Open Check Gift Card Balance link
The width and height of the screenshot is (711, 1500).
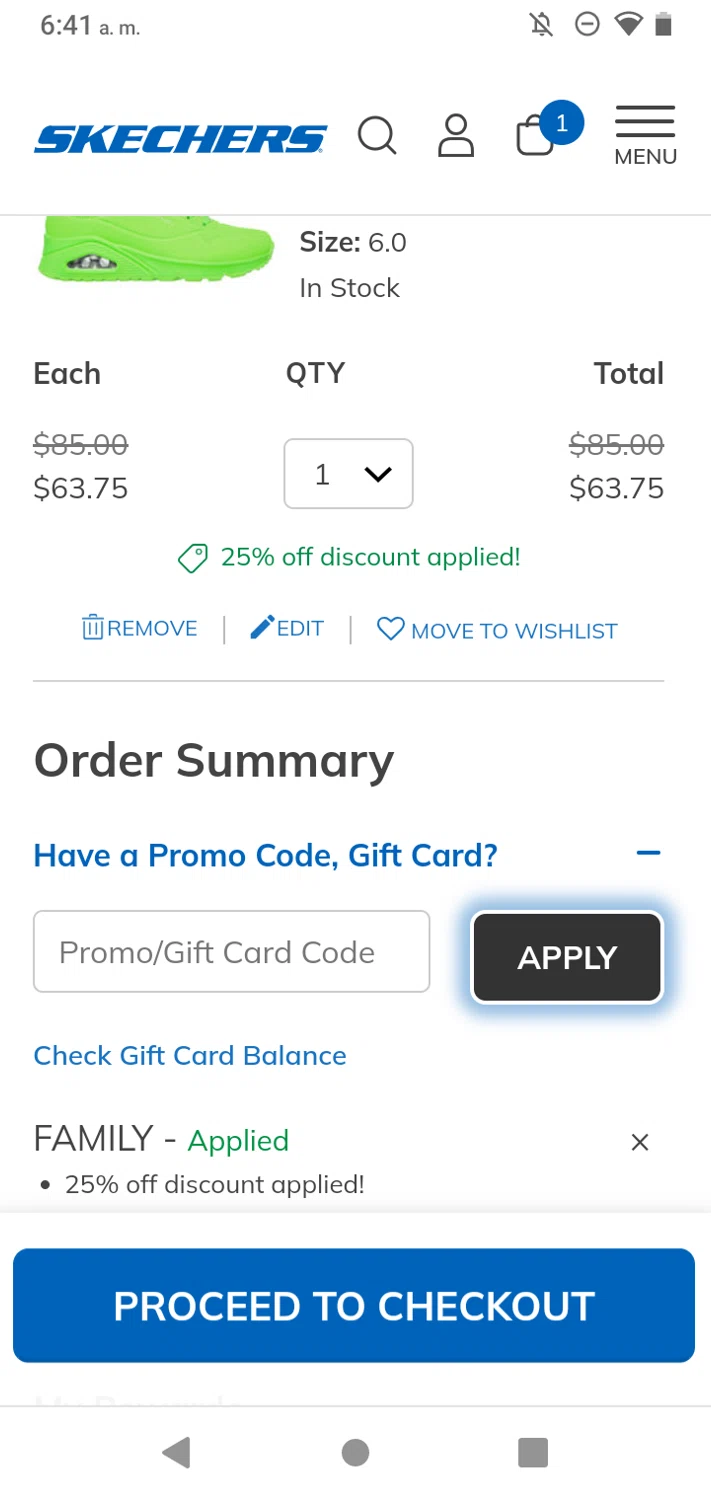190,1055
